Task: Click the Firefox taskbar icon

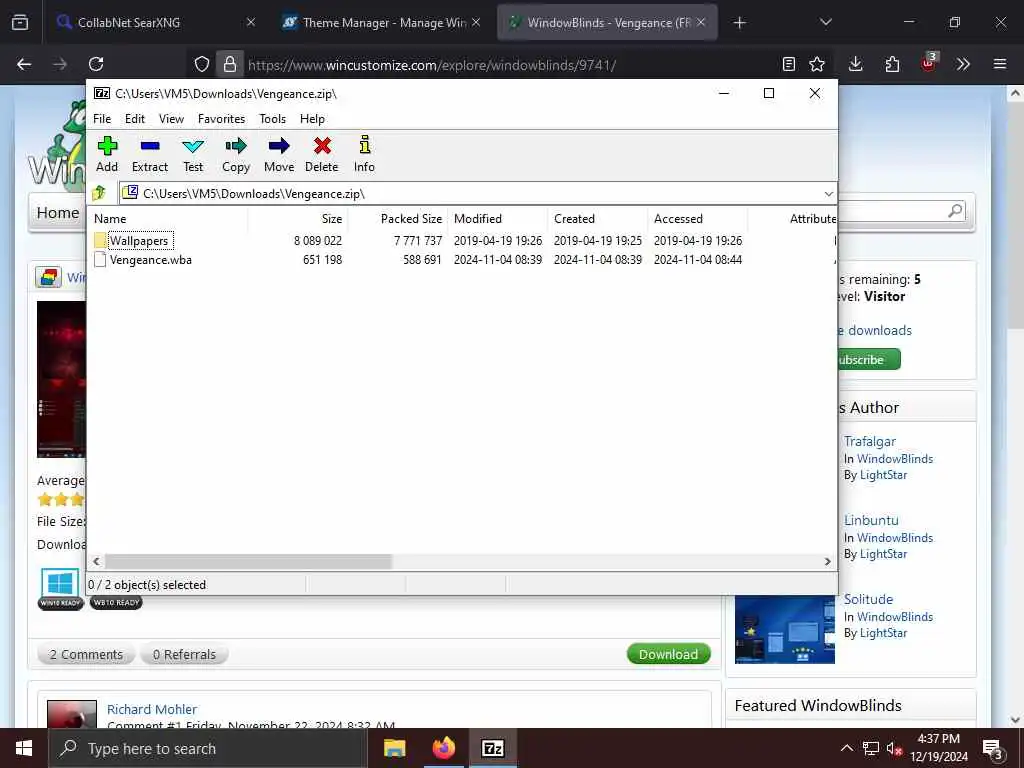Action: 443,748
